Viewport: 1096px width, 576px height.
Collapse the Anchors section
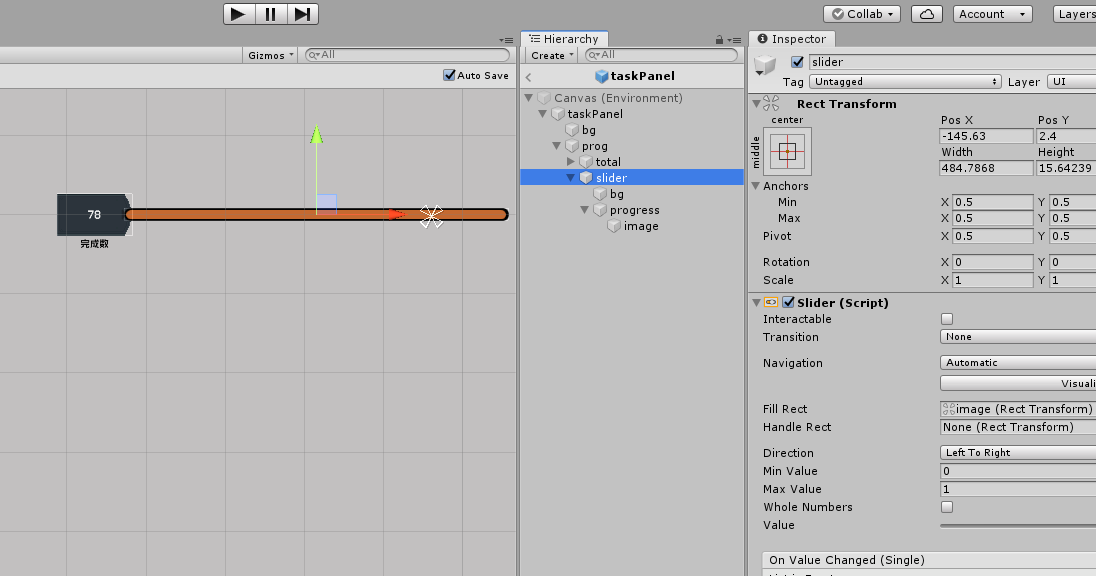[x=756, y=186]
